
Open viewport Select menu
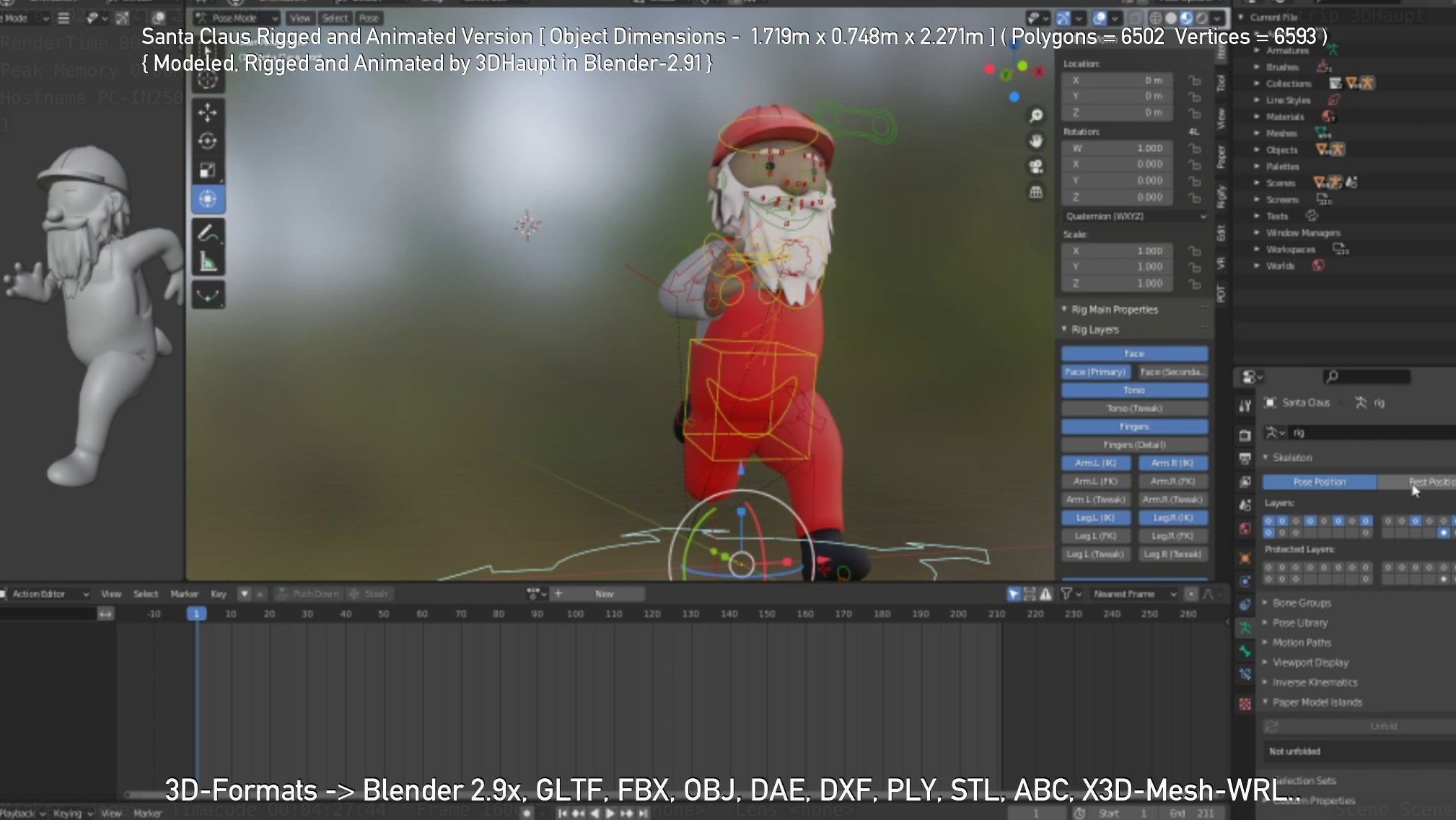pyautogui.click(x=335, y=18)
